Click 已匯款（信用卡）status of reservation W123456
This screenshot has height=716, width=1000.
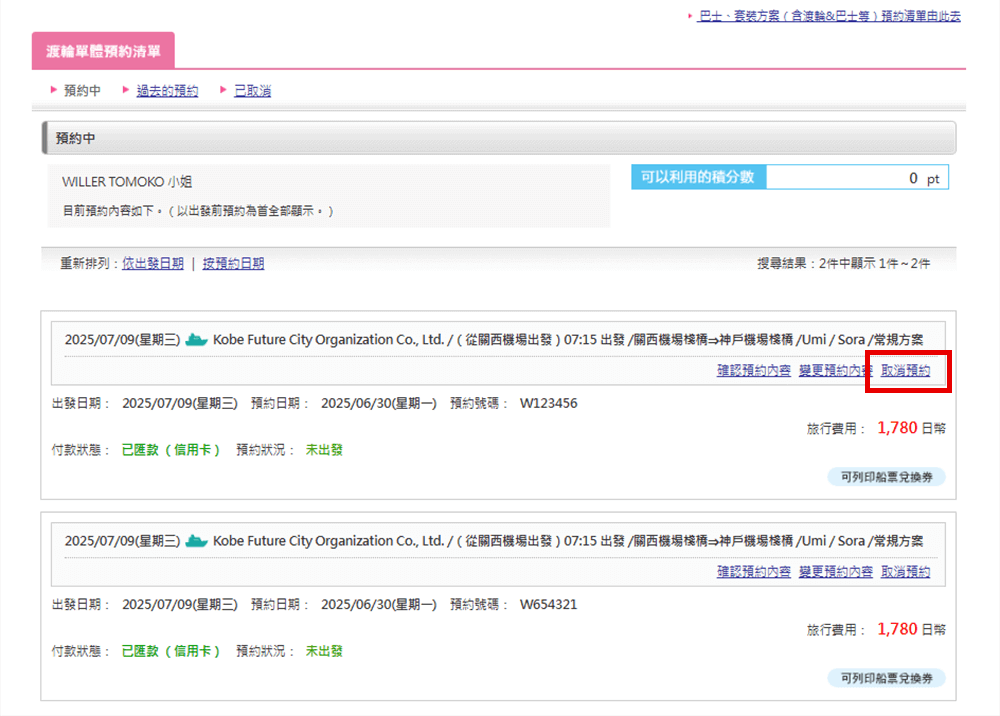171,450
